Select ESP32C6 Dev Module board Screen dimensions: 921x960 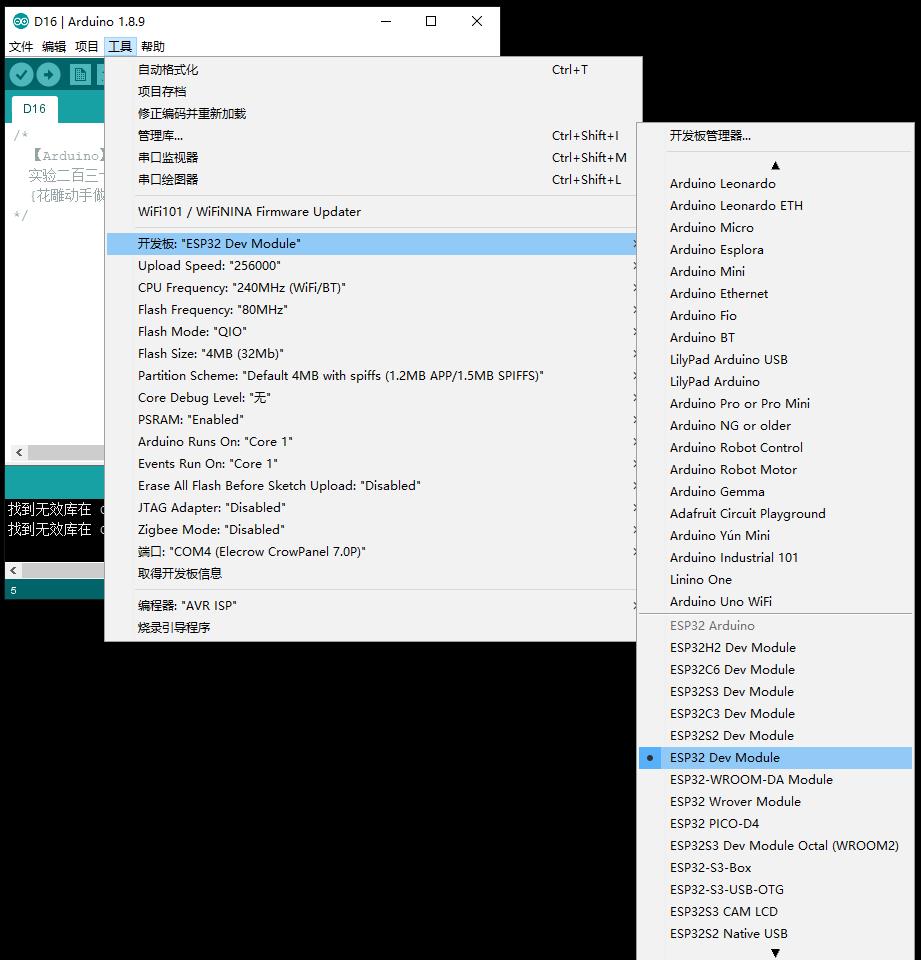coord(775,670)
